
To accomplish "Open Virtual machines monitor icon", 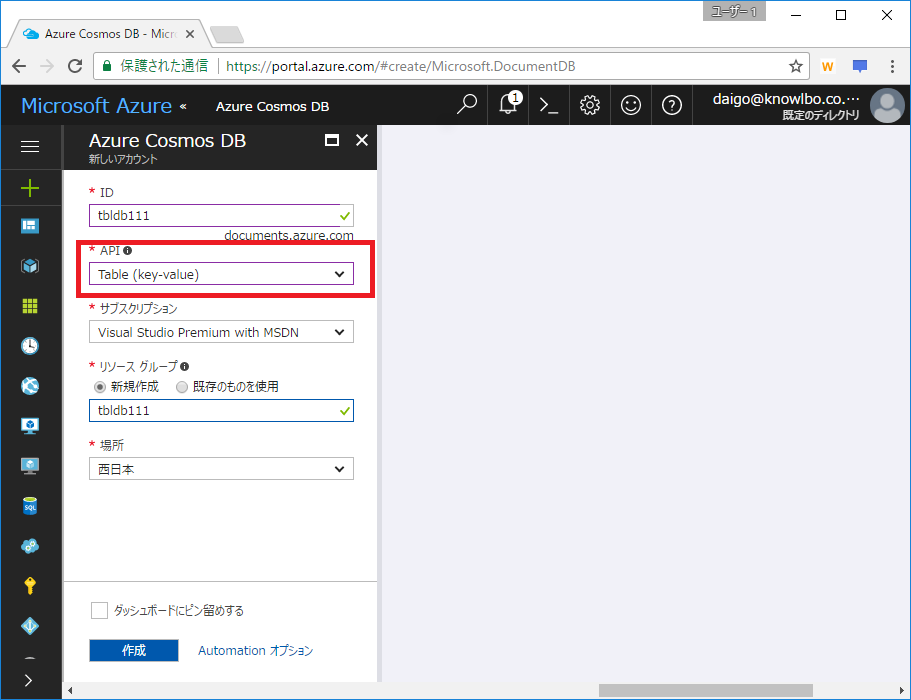I will coord(30,466).
